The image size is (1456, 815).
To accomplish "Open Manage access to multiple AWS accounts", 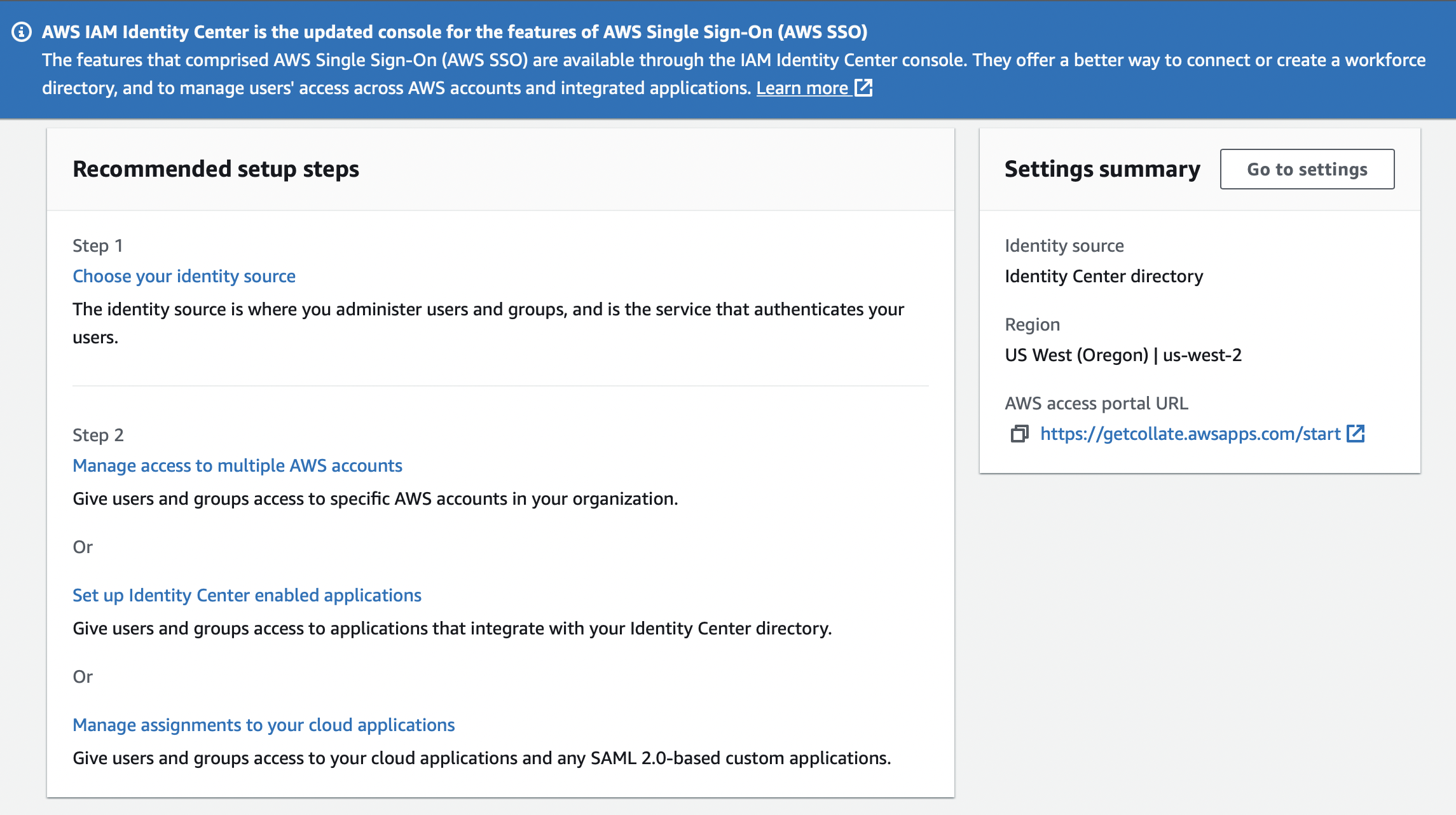I will pos(237,465).
